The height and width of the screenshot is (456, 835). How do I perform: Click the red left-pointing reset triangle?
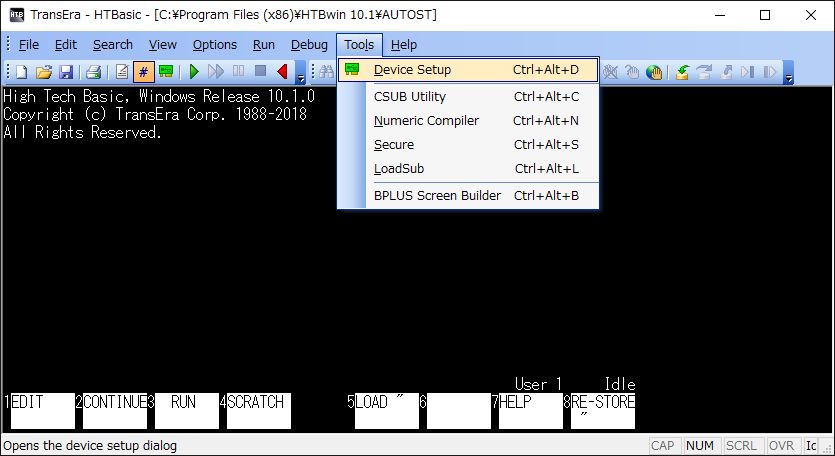tap(282, 71)
